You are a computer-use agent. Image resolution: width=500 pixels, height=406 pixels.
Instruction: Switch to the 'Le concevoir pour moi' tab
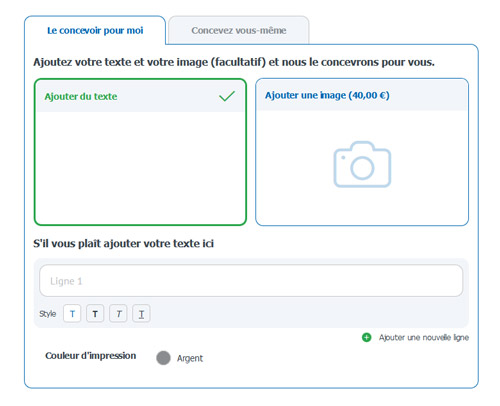(x=95, y=30)
